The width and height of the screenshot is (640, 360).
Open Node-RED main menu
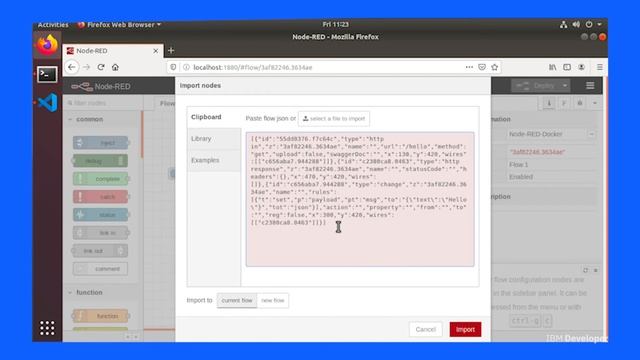pyautogui.click(x=590, y=86)
